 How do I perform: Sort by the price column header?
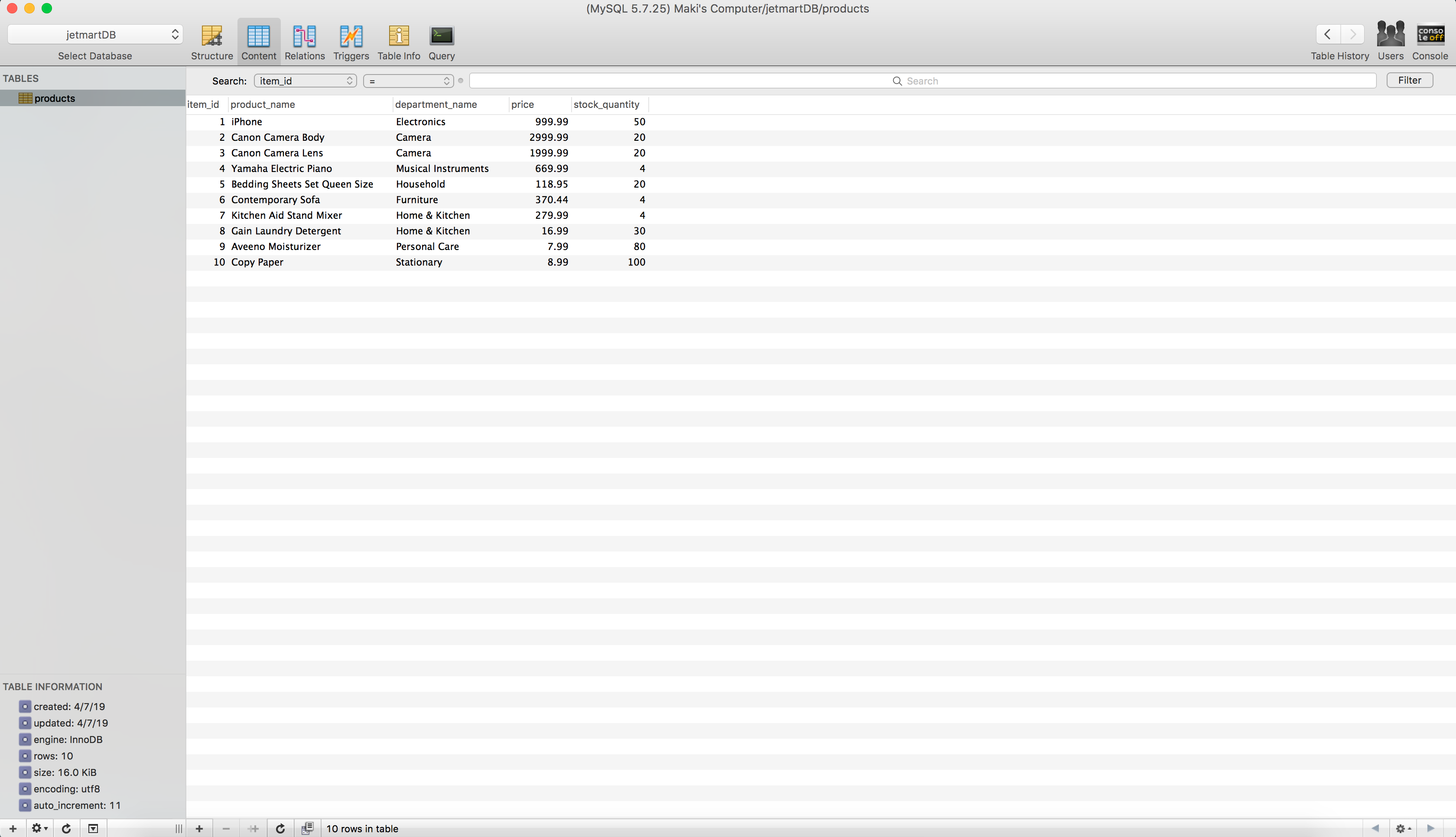[x=522, y=105]
